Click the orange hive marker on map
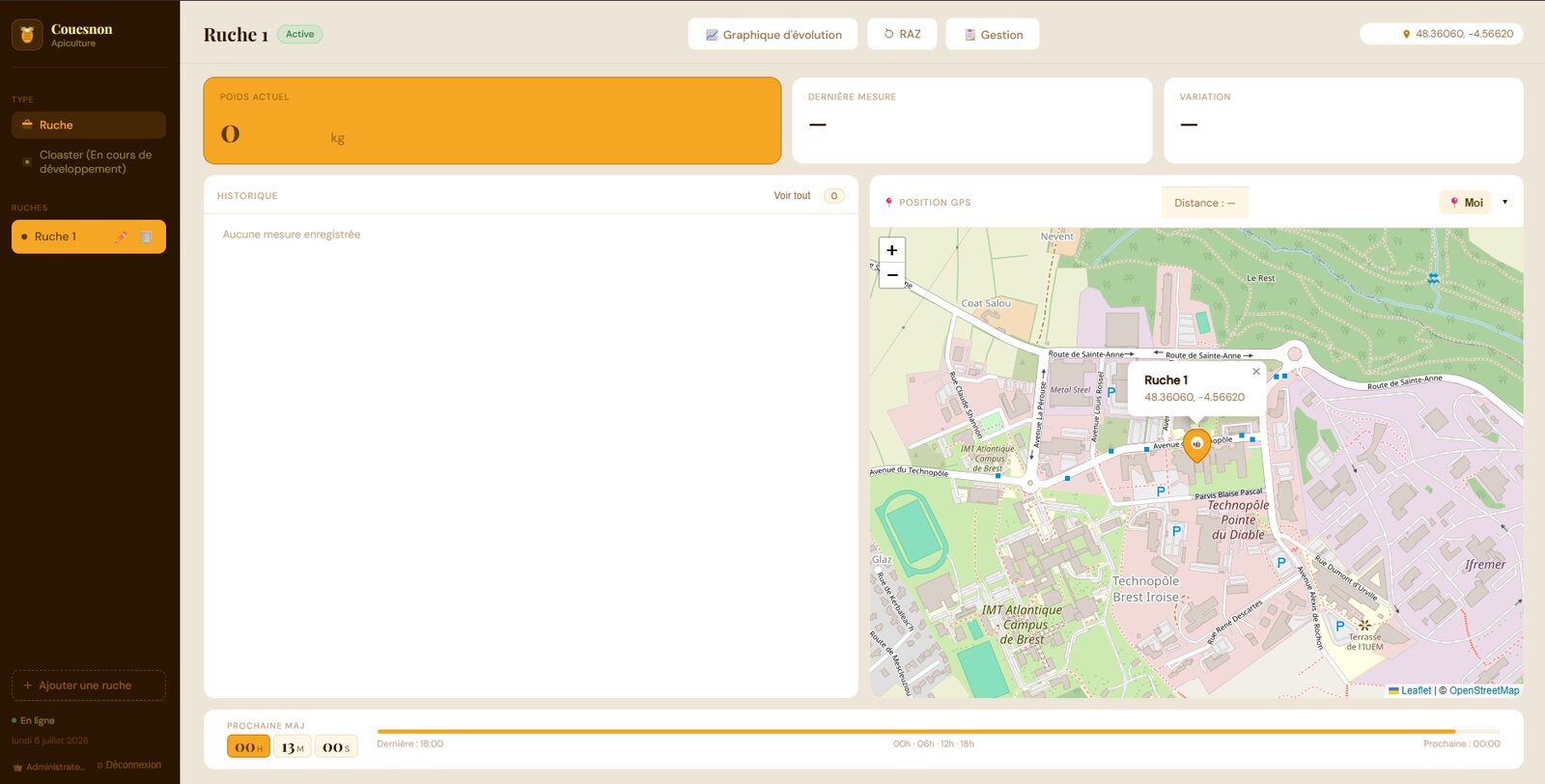The width and height of the screenshot is (1545, 784). pos(1196,445)
